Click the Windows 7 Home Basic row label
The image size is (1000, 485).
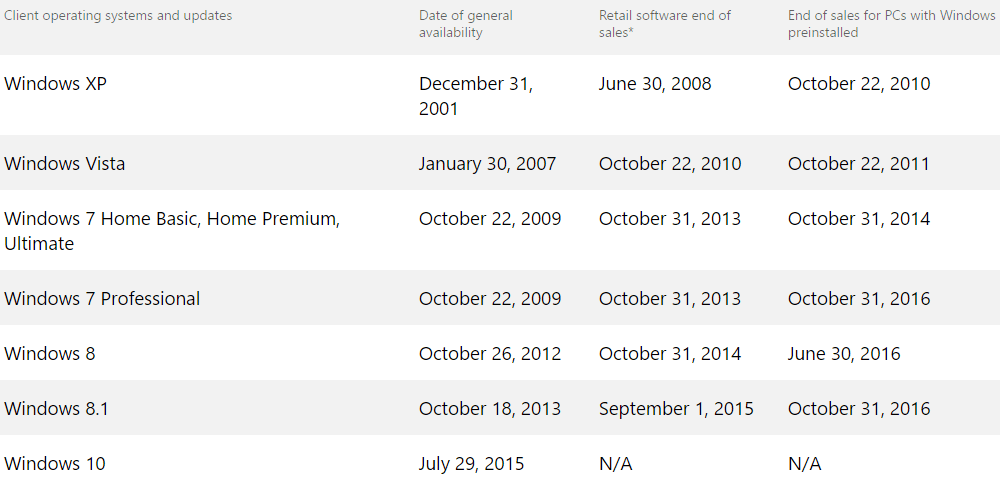click(x=172, y=231)
